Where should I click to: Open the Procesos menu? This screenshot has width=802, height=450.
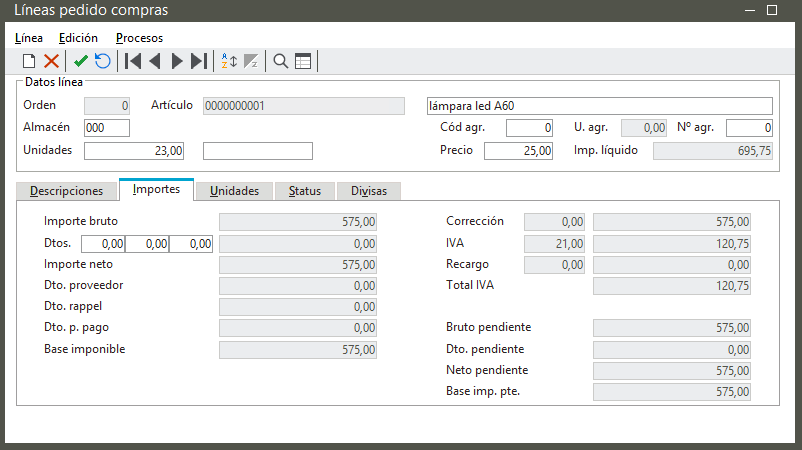[x=139, y=38]
